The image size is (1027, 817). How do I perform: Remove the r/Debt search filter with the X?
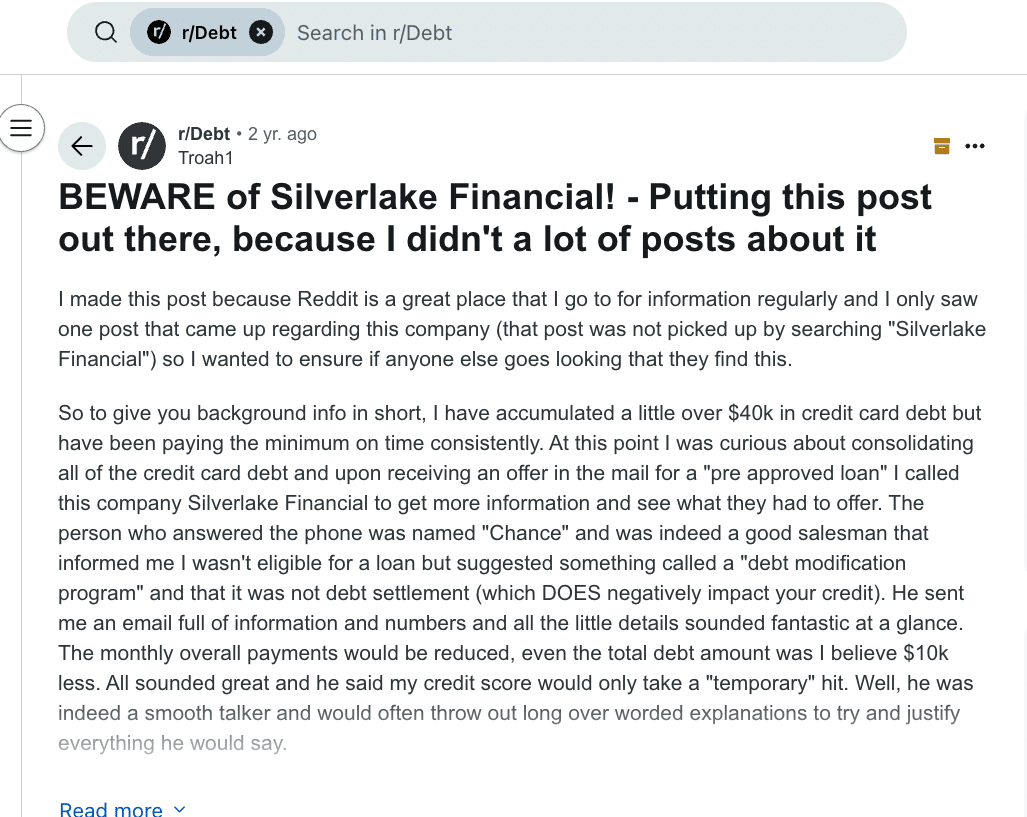(x=260, y=31)
